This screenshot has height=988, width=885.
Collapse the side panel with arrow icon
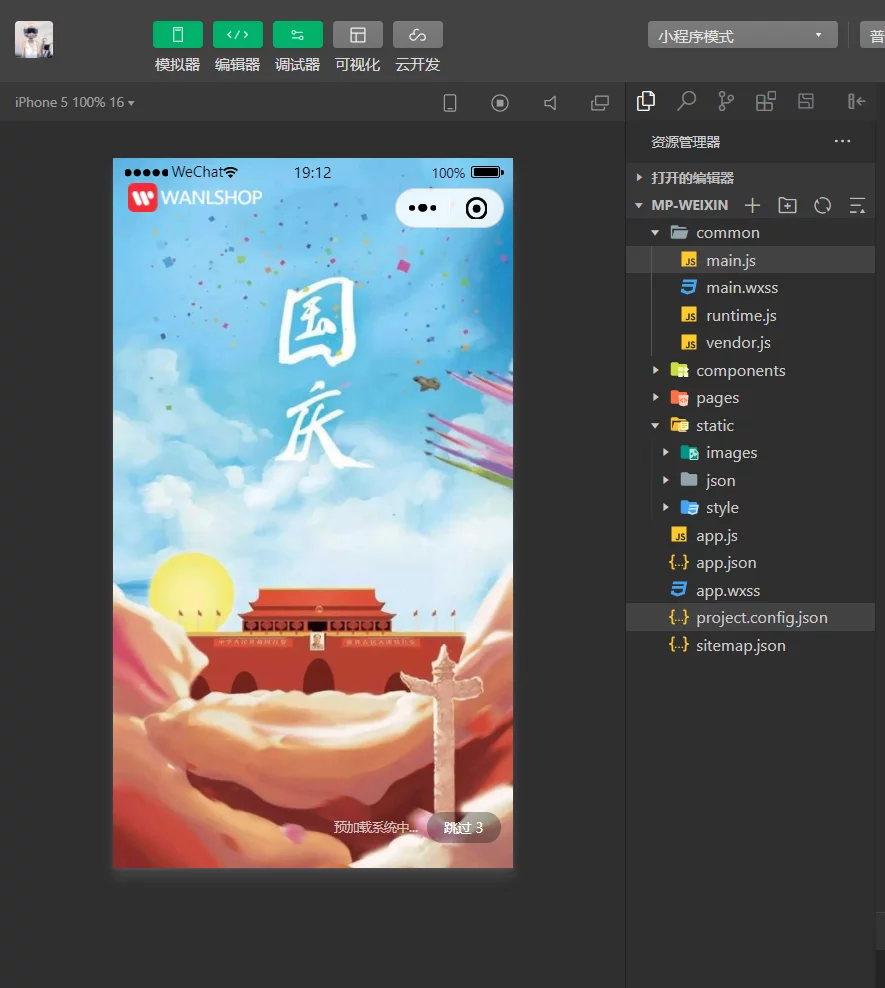coord(856,101)
